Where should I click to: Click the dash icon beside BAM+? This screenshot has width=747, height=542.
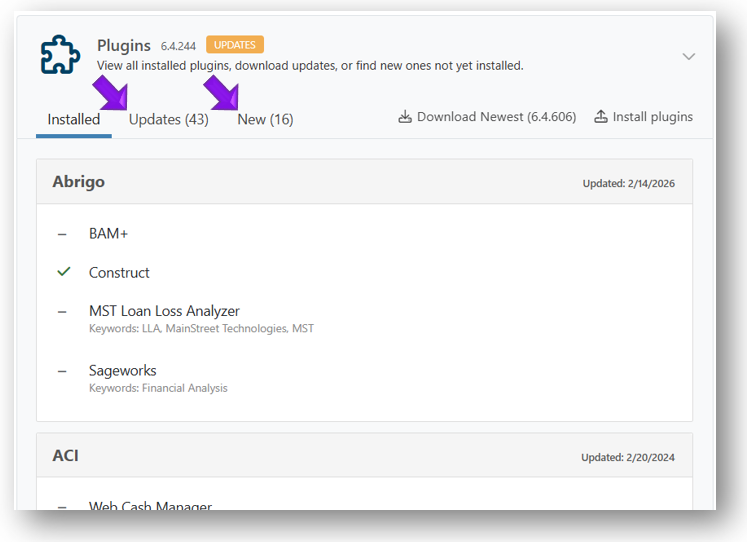62,234
